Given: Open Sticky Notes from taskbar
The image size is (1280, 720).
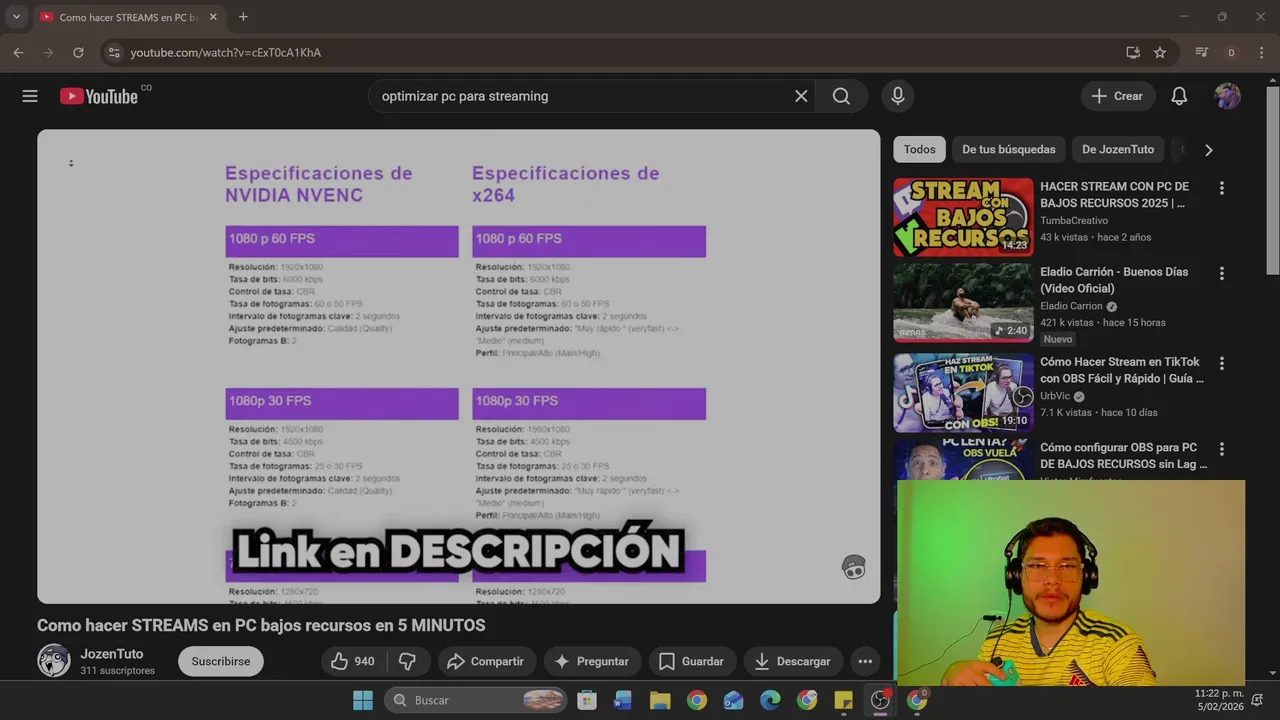Looking at the screenshot, I should pyautogui.click(x=843, y=700).
